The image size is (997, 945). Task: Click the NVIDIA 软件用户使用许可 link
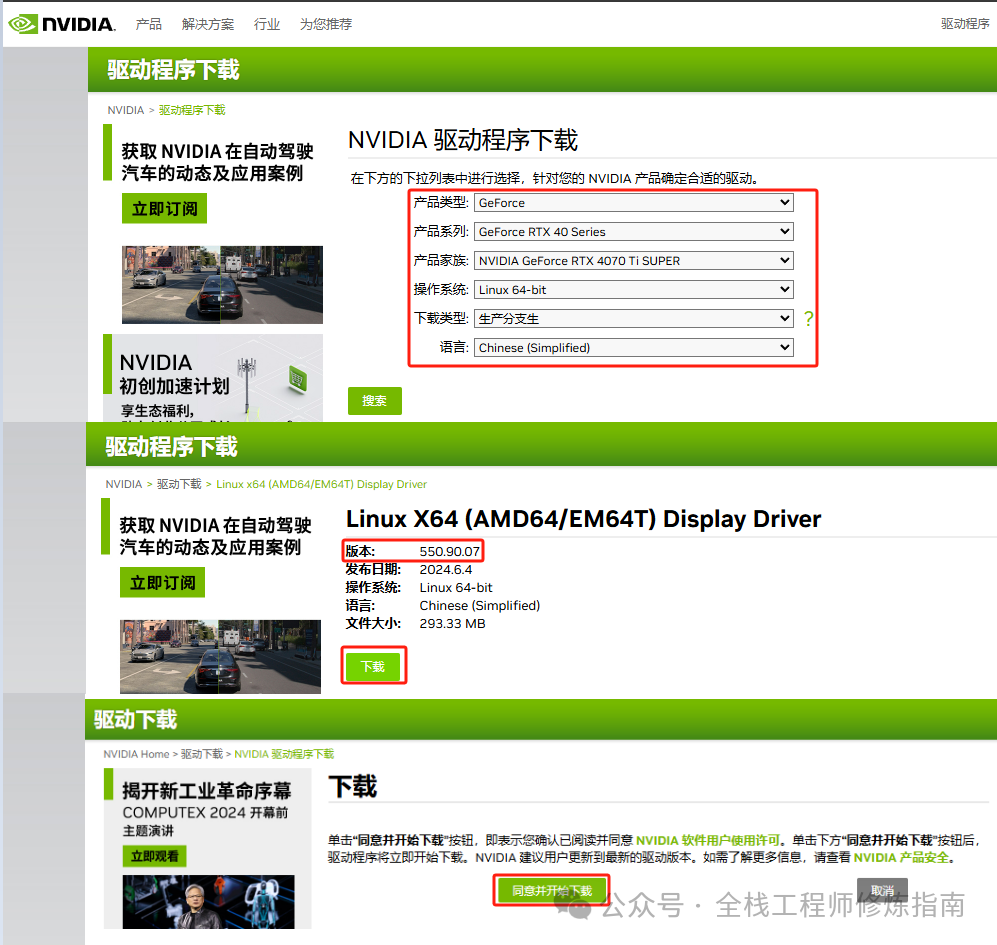(708, 840)
